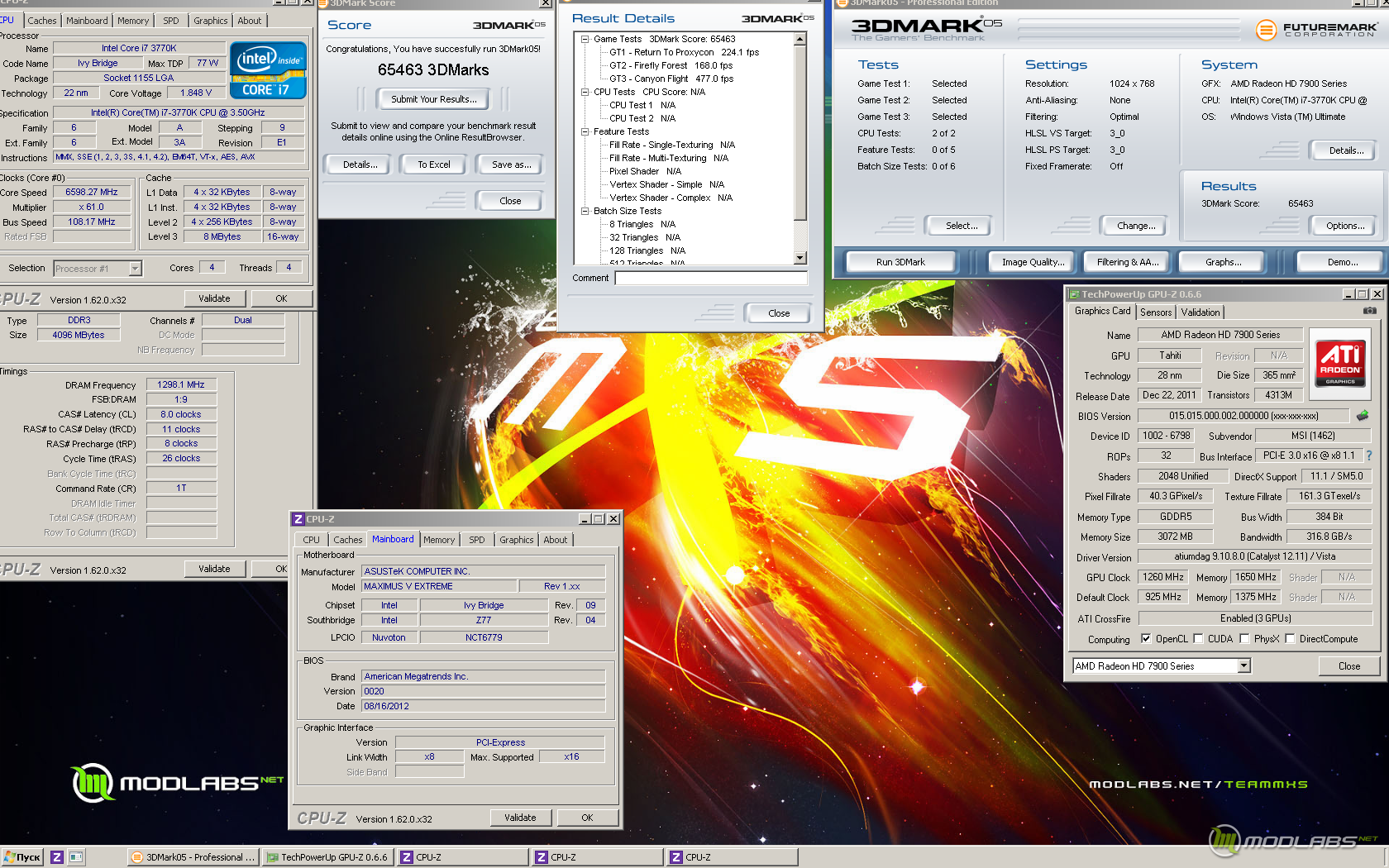Collapse the CPU Tests tree node
Screen dimensions: 1389x868
(x=585, y=92)
